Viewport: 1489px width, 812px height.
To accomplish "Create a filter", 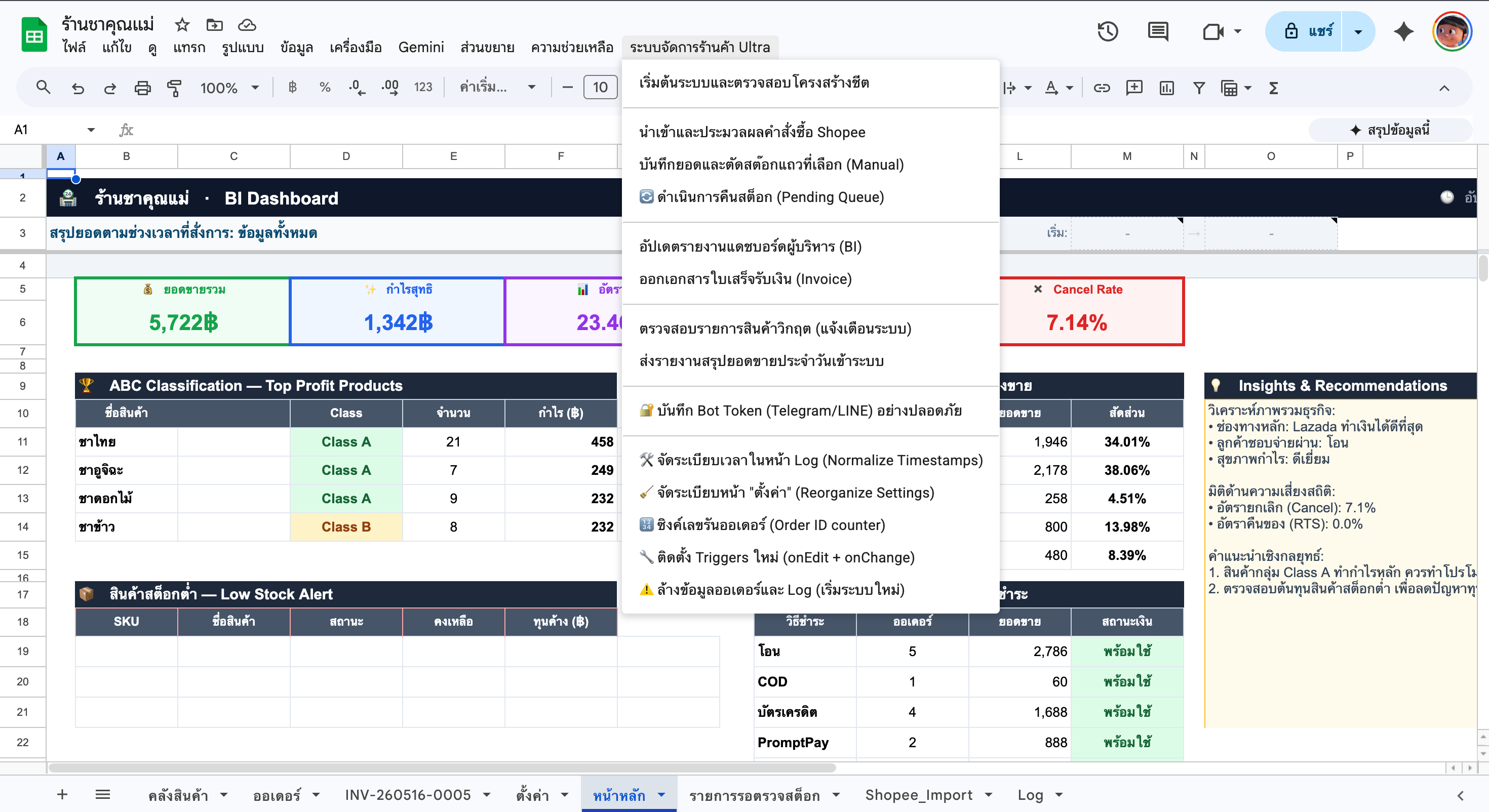I will tap(1199, 88).
